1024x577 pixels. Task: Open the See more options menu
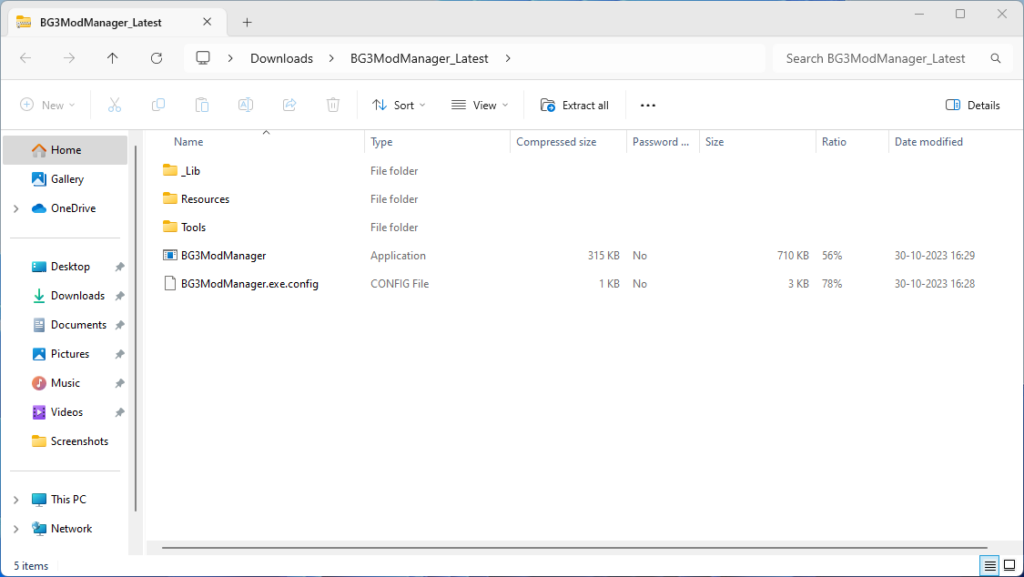(x=647, y=105)
